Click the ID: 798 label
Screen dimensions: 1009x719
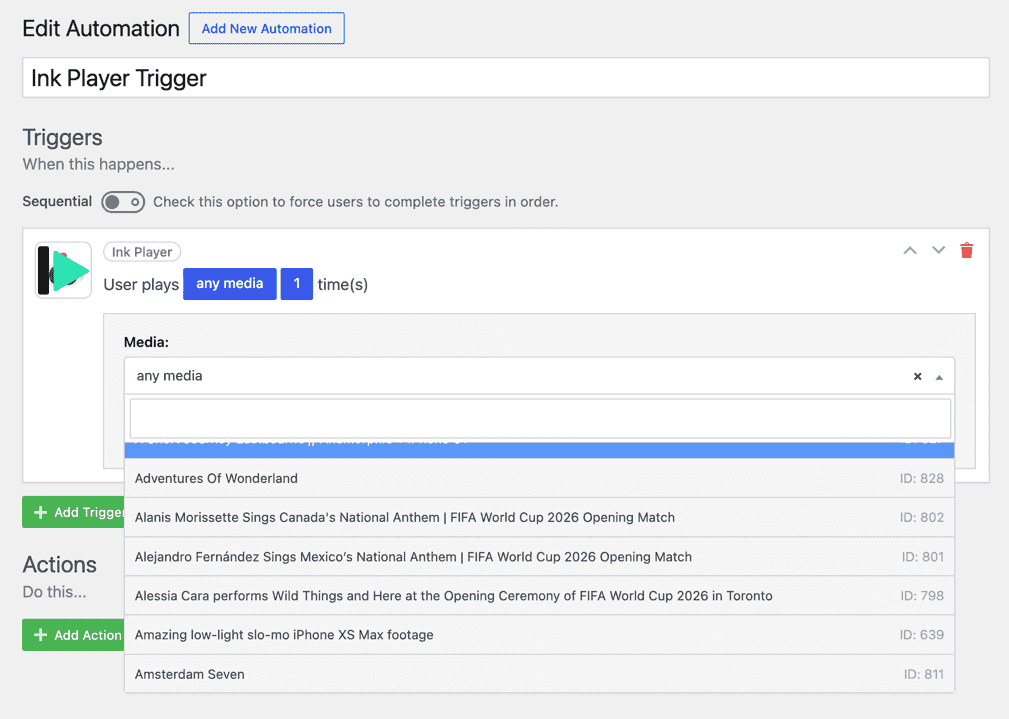[921, 596]
